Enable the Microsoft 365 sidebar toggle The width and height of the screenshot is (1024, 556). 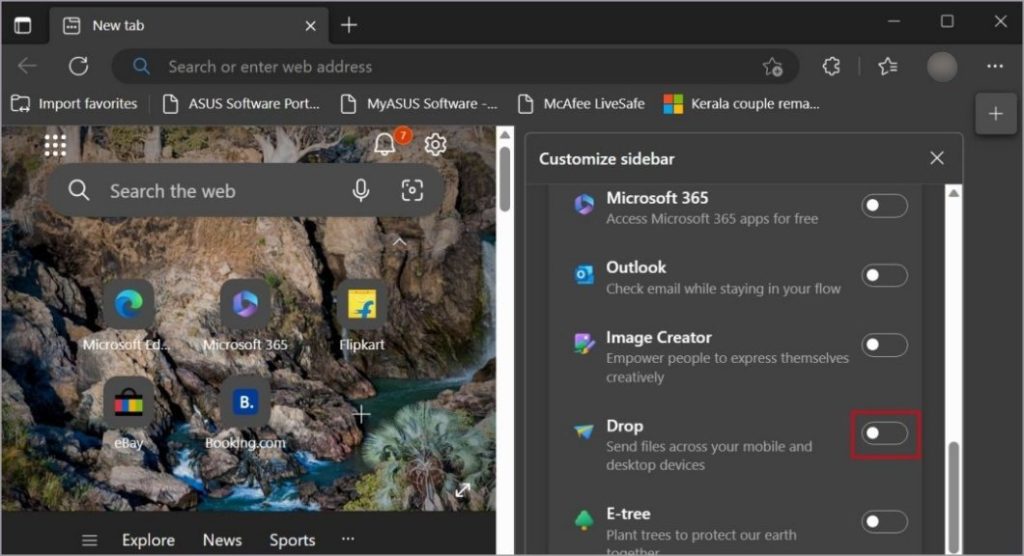click(x=884, y=206)
